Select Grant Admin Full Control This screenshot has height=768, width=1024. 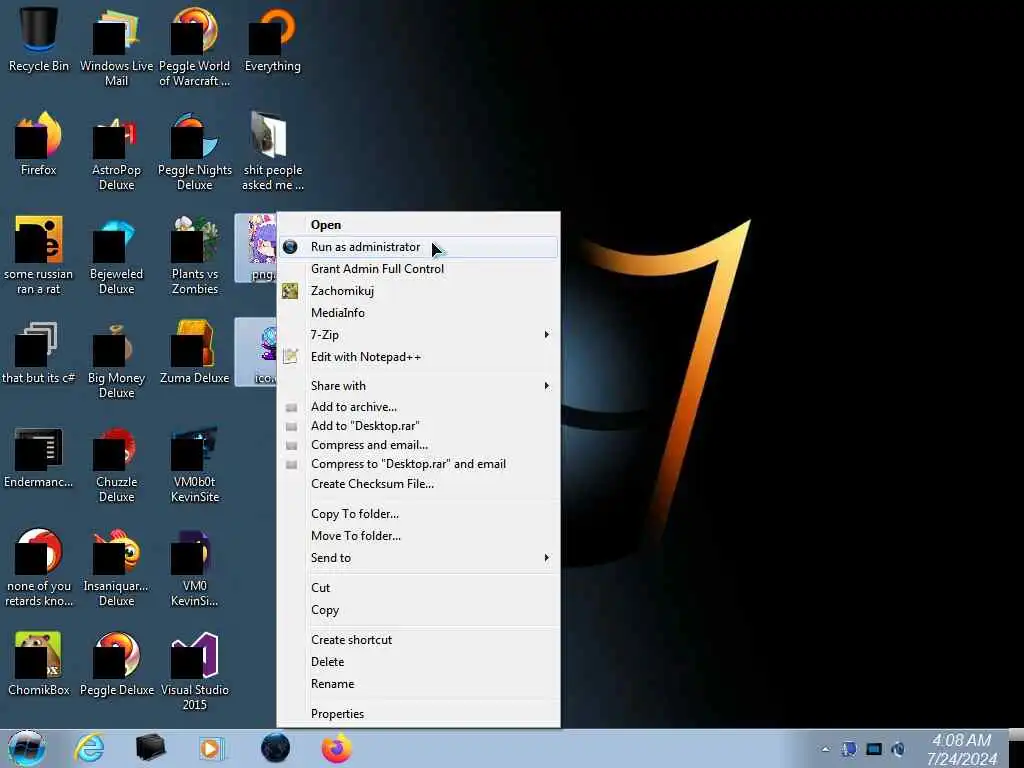tap(418, 269)
